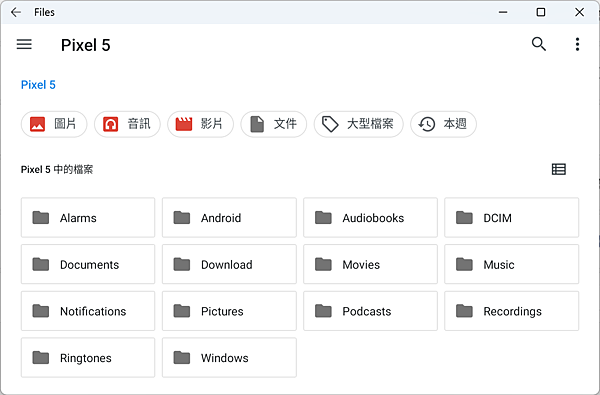Screen dimensions: 600x395
Task: Open the Audiobooks folder
Action: [x=370, y=218]
